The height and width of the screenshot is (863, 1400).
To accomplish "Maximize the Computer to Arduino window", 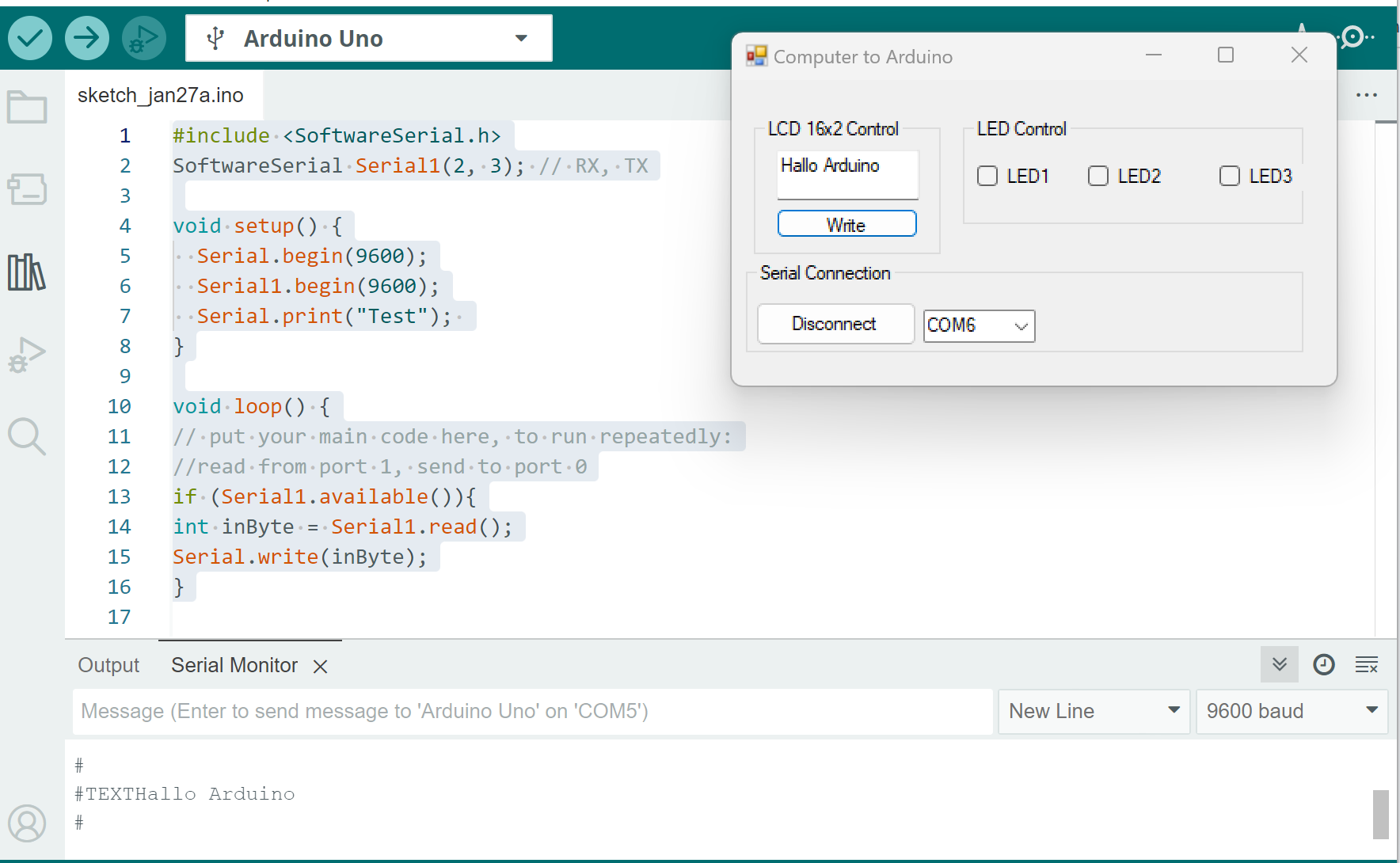I will 1226,55.
